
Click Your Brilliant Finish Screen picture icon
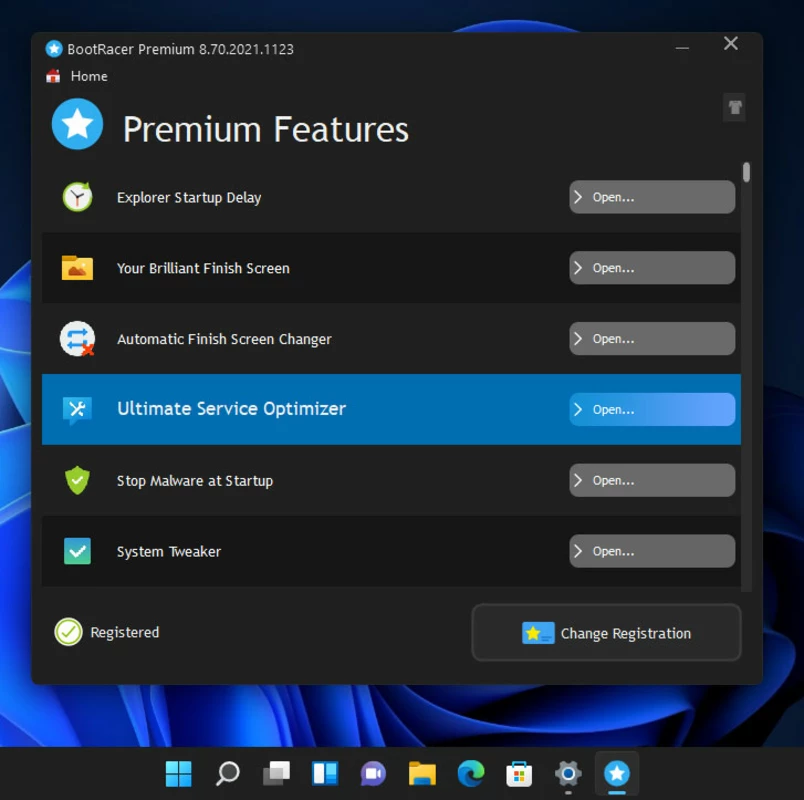77,267
